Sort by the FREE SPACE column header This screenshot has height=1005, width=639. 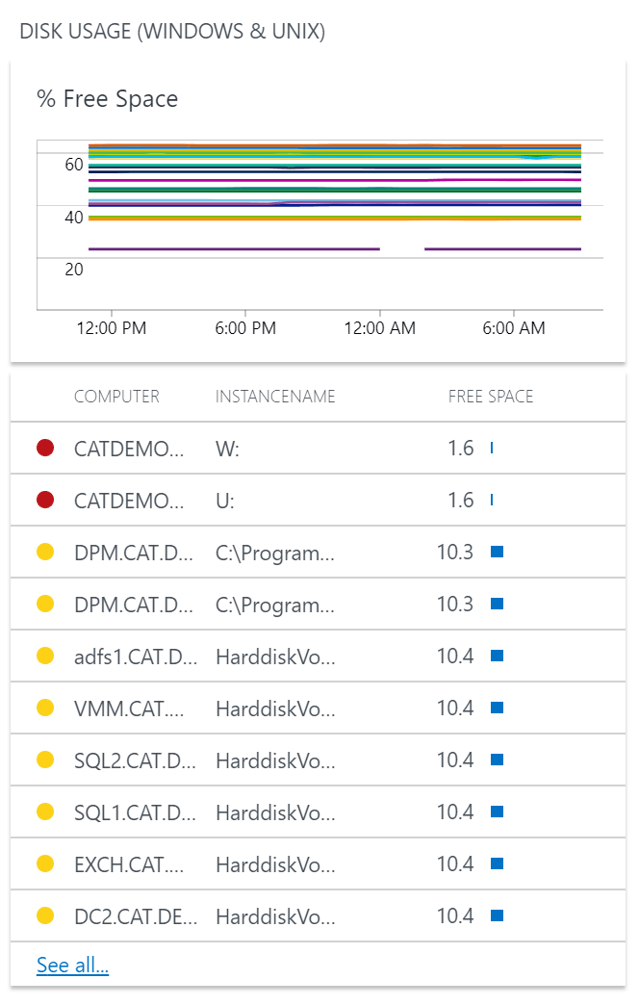click(492, 396)
